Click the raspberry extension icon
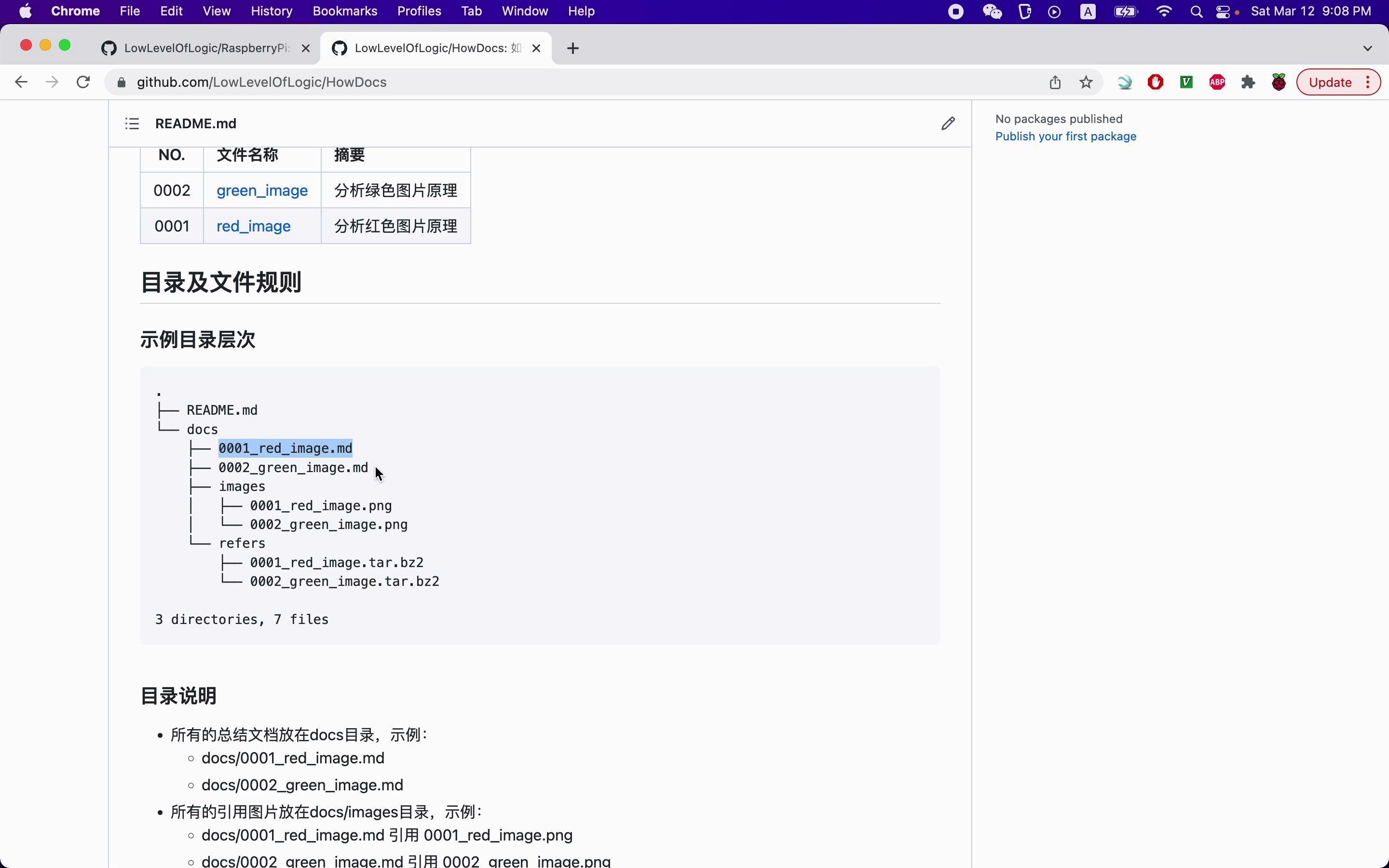The height and width of the screenshot is (868, 1389). pyautogui.click(x=1278, y=82)
